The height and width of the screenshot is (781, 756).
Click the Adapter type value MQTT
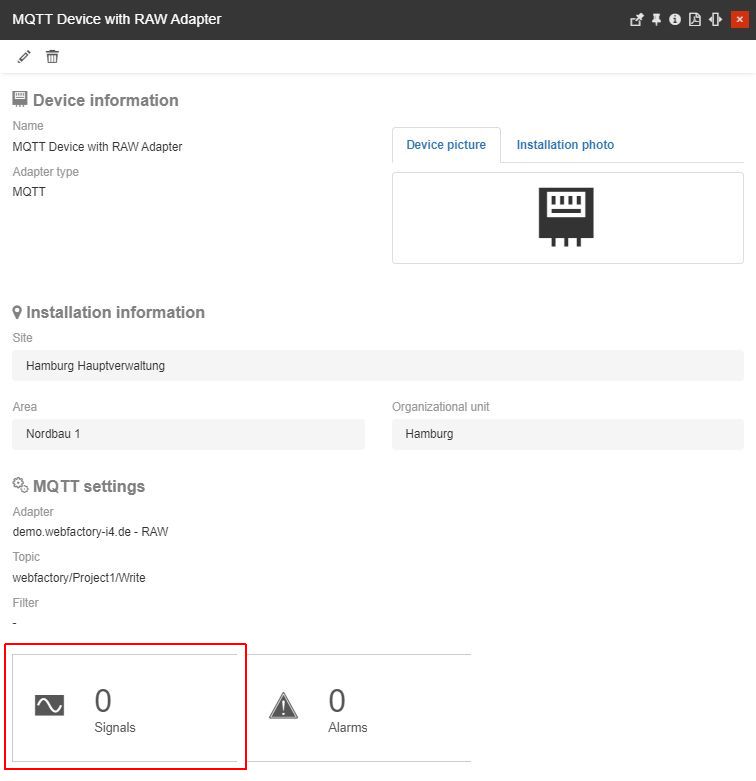(29, 192)
